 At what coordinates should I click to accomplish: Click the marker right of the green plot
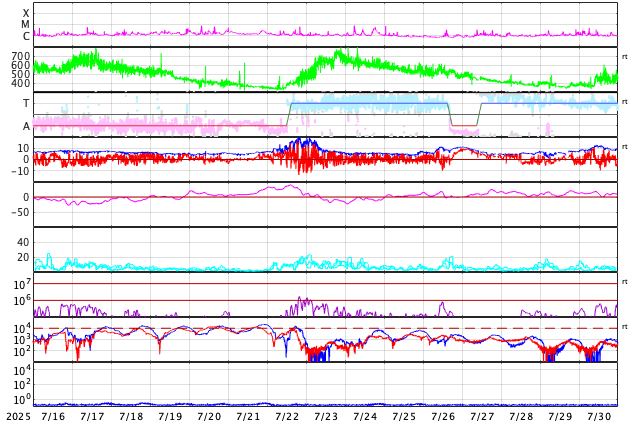tap(625, 57)
